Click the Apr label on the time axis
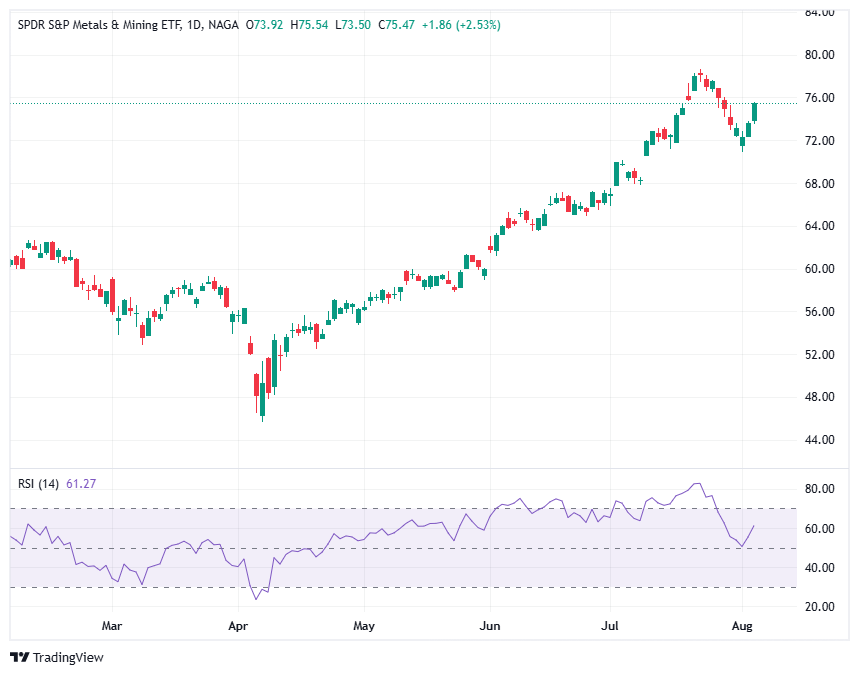 coord(238,625)
